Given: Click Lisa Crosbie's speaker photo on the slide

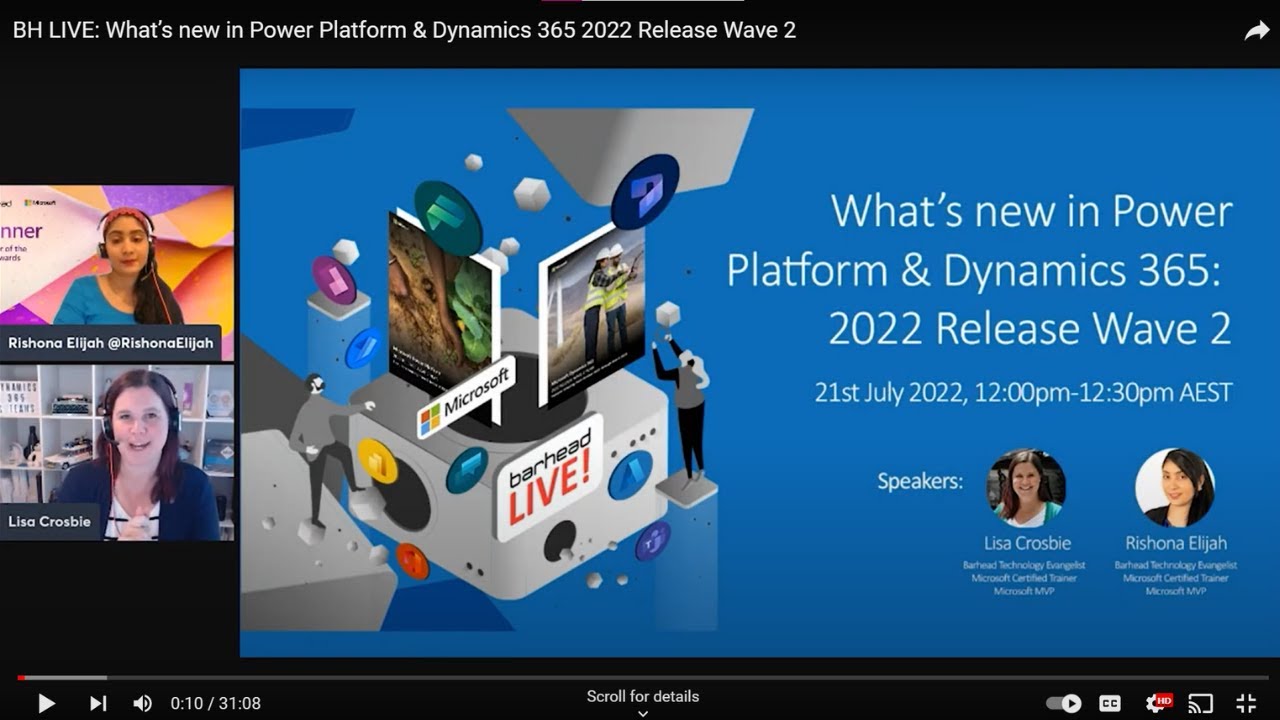Looking at the screenshot, I should [1026, 487].
